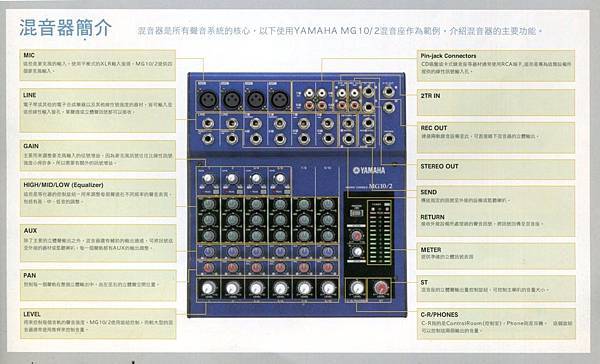600x364 pixels.
Task: Click the LED level meter on the mixer
Action: point(380,232)
